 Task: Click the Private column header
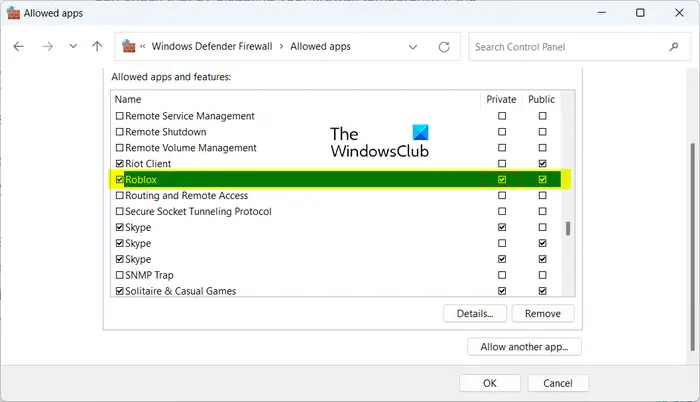[501, 99]
